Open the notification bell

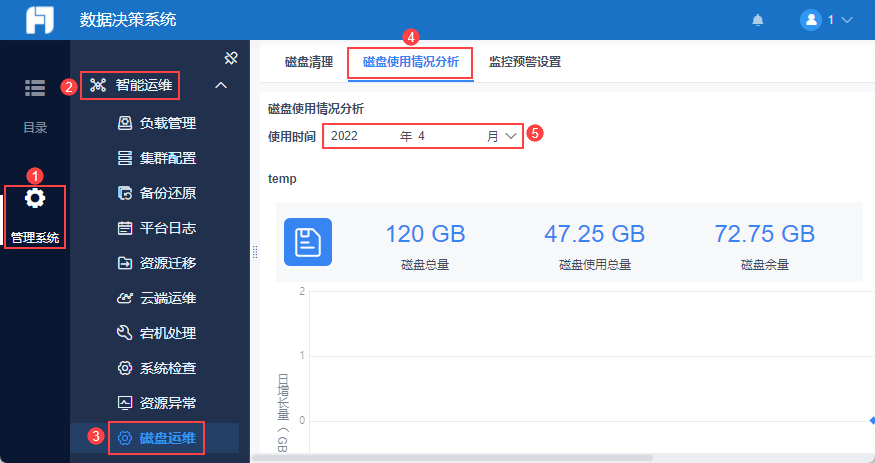[757, 21]
